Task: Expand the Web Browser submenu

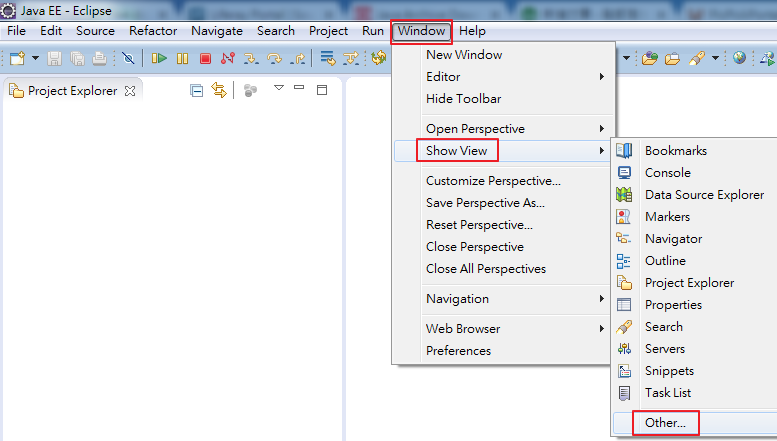Action: pyautogui.click(x=503, y=329)
